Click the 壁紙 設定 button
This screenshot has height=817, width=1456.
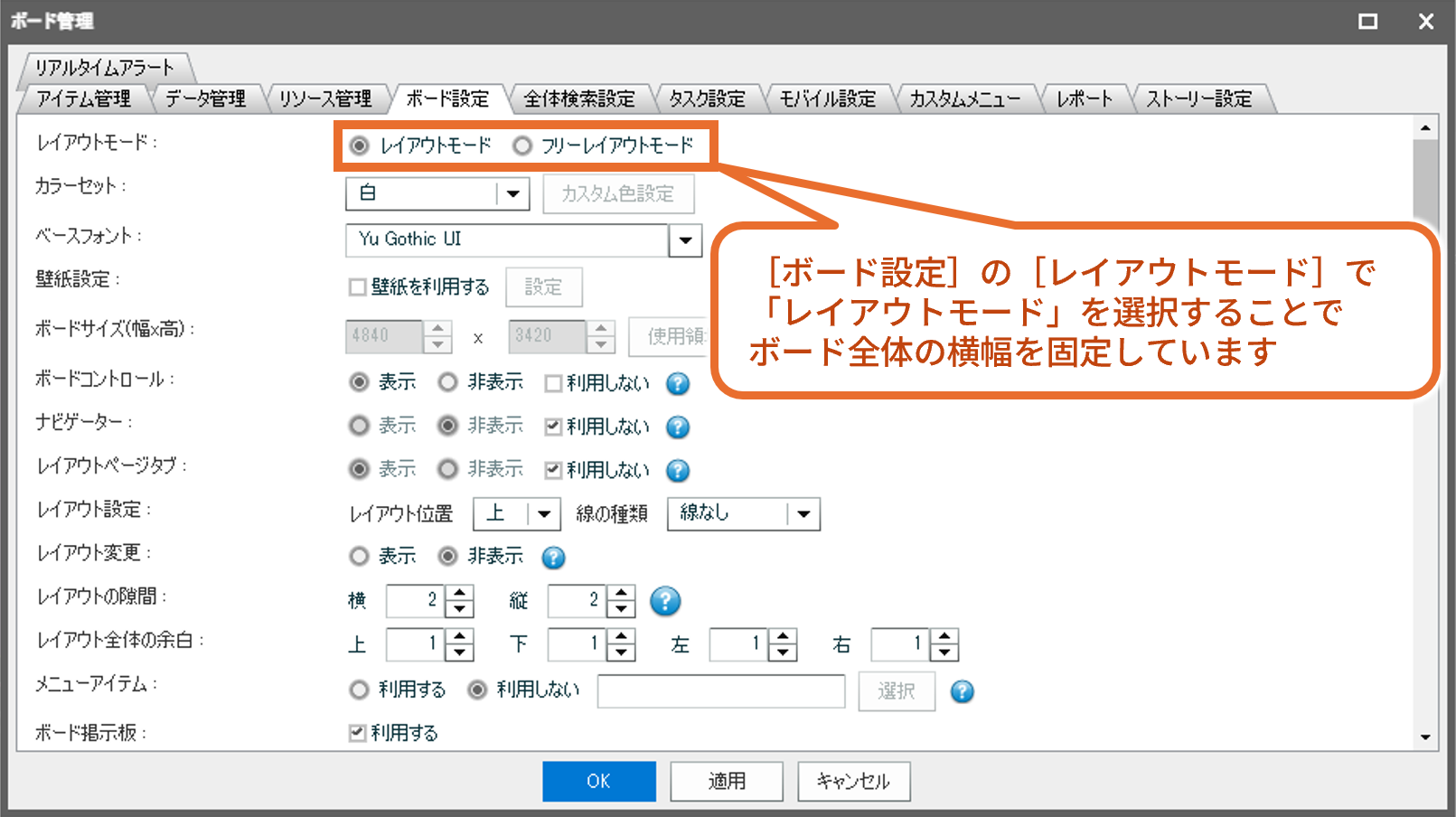point(544,287)
